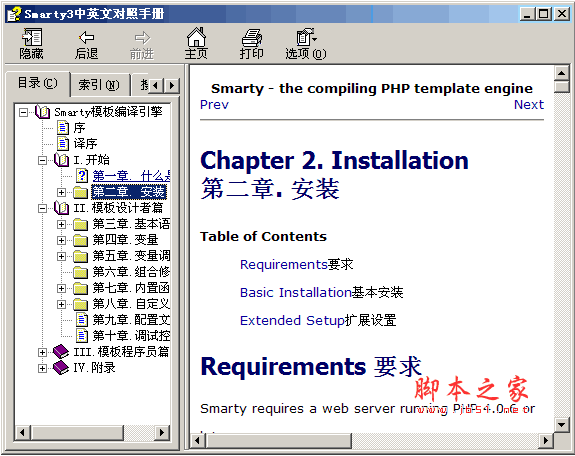The height and width of the screenshot is (456, 575).
Task: Click the content pane scroll-right arrow
Action: tap(546, 440)
